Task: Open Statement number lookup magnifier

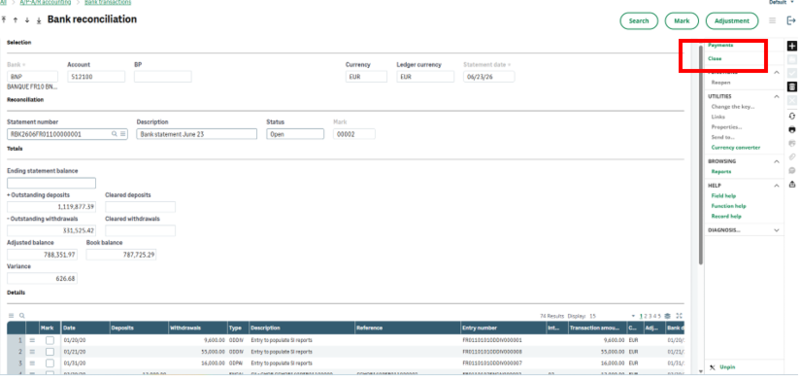Action: click(114, 134)
